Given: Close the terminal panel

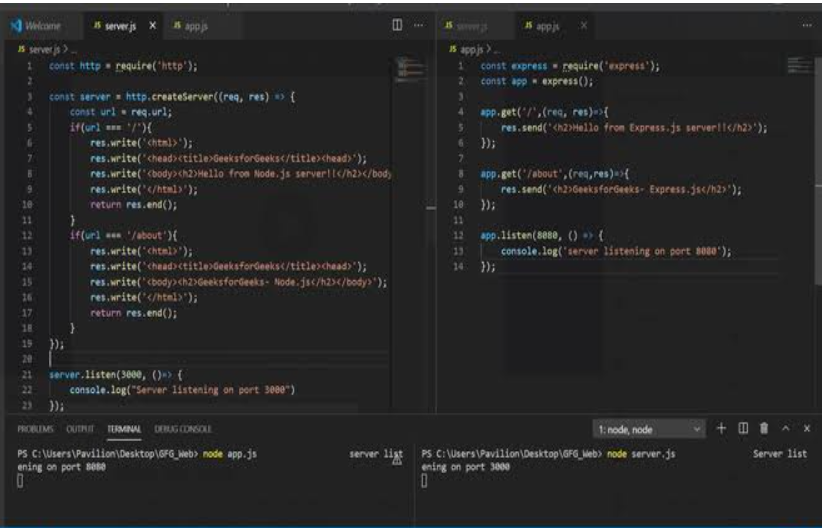Looking at the screenshot, I should pos(806,428).
